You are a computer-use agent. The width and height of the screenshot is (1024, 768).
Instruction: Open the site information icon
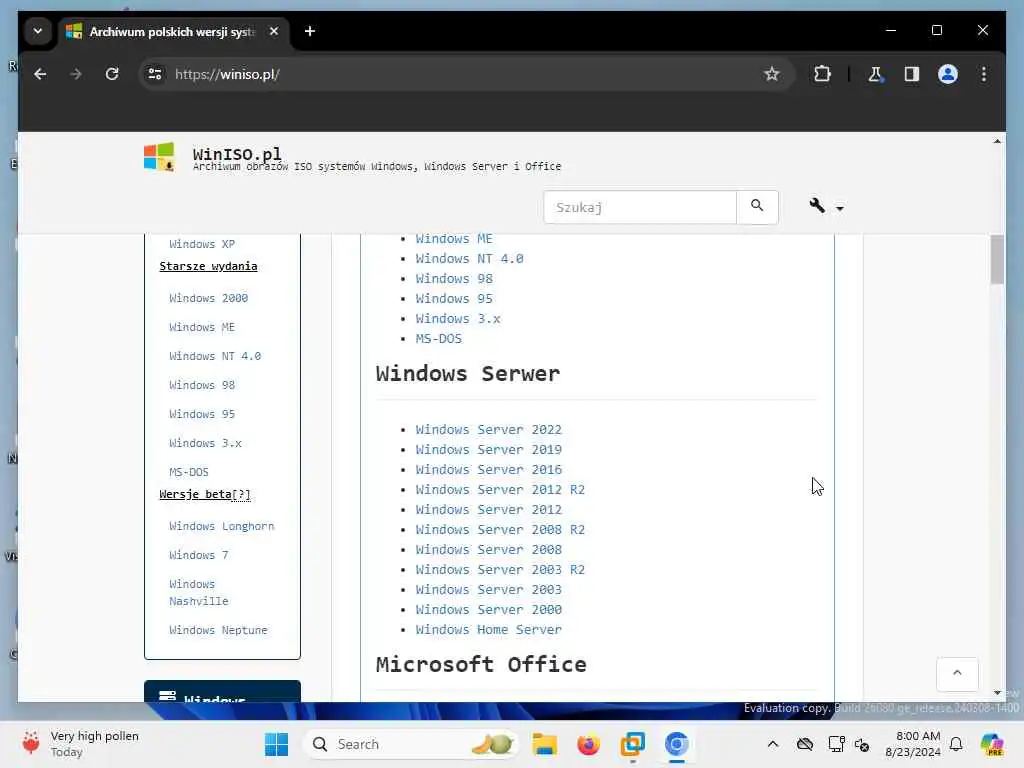point(155,74)
